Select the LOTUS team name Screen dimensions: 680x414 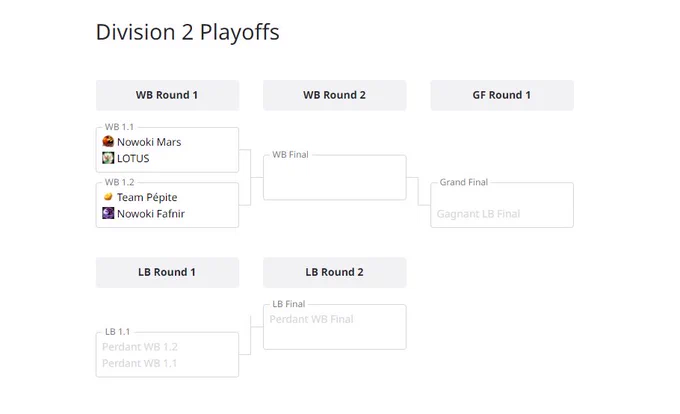tap(133, 158)
